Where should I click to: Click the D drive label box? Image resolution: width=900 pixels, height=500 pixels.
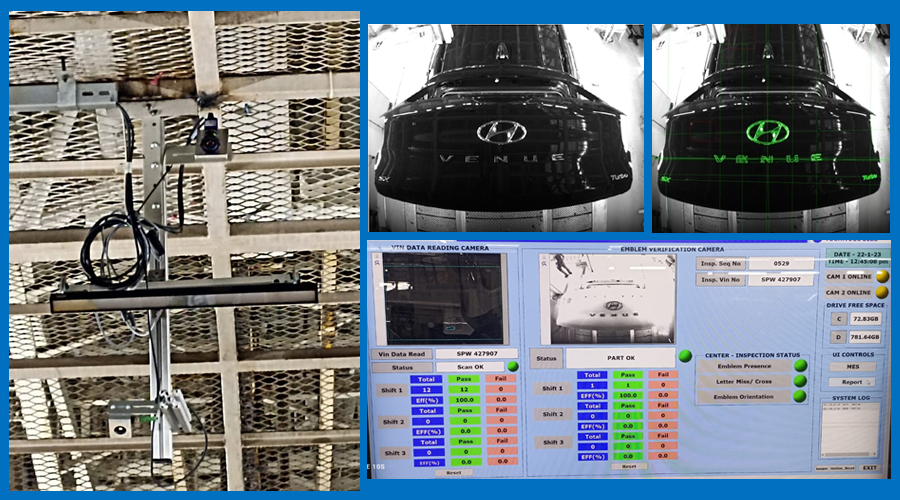coord(839,337)
